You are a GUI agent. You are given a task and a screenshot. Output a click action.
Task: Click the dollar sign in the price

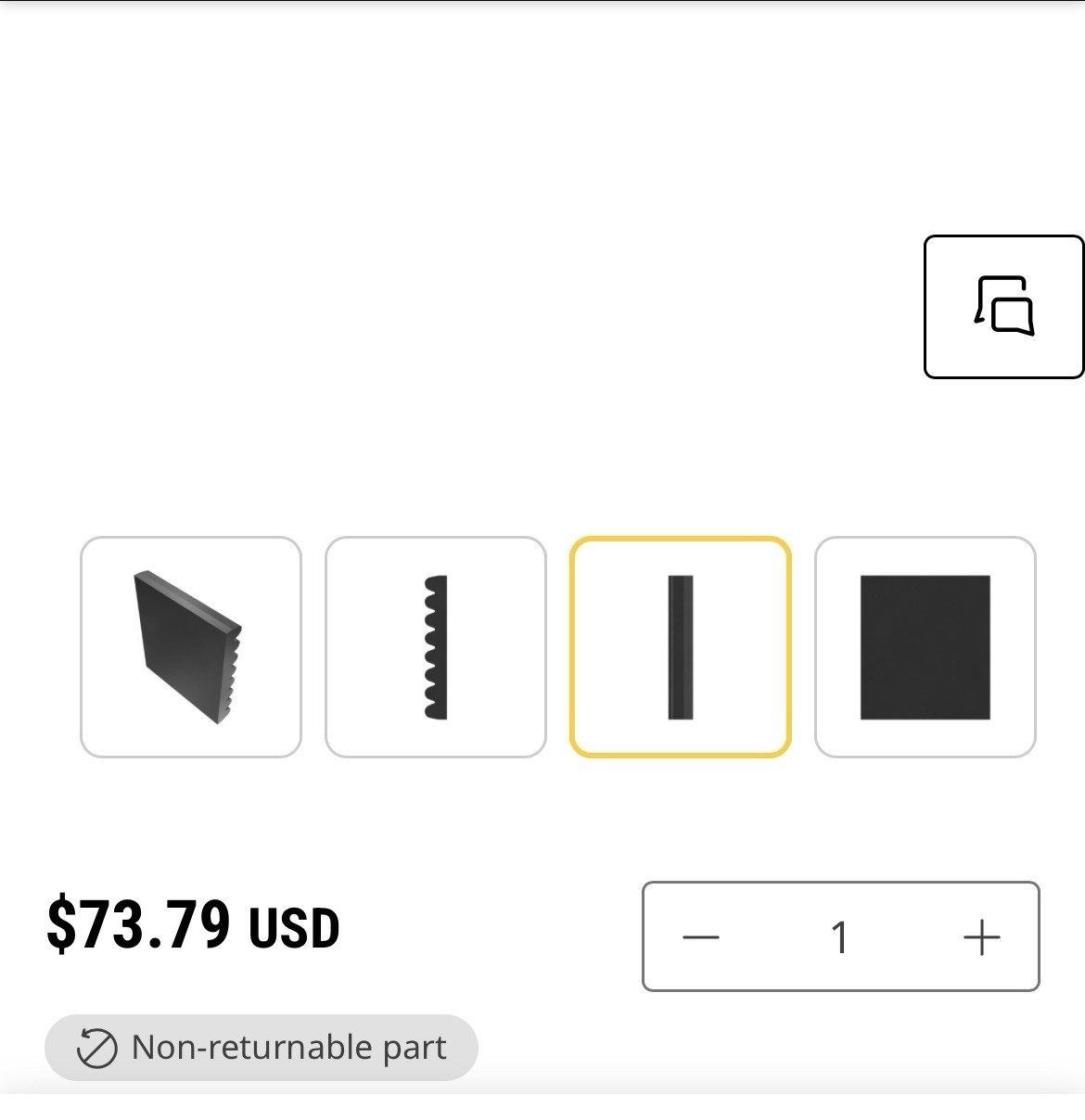point(61,925)
